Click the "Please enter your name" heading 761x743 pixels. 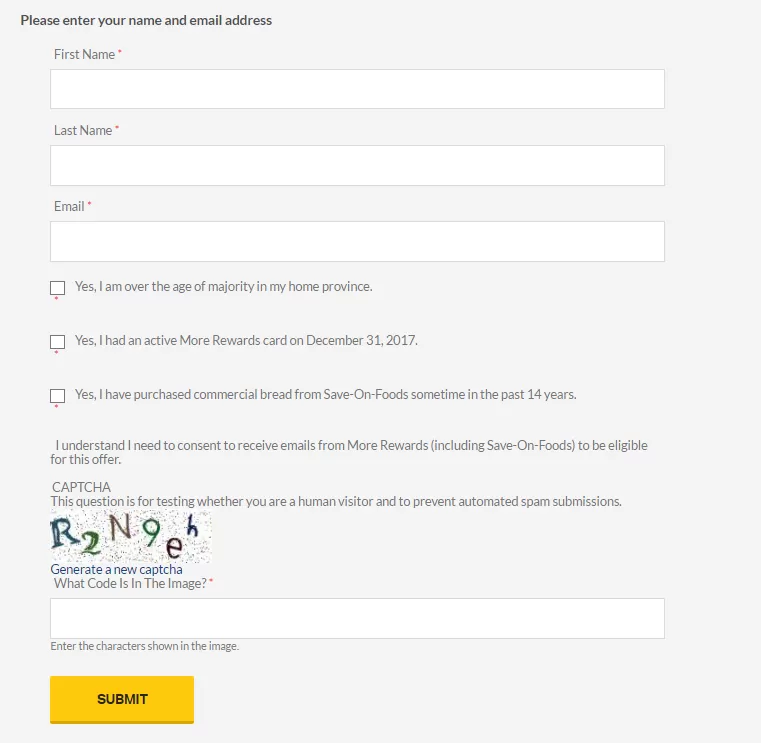click(146, 20)
